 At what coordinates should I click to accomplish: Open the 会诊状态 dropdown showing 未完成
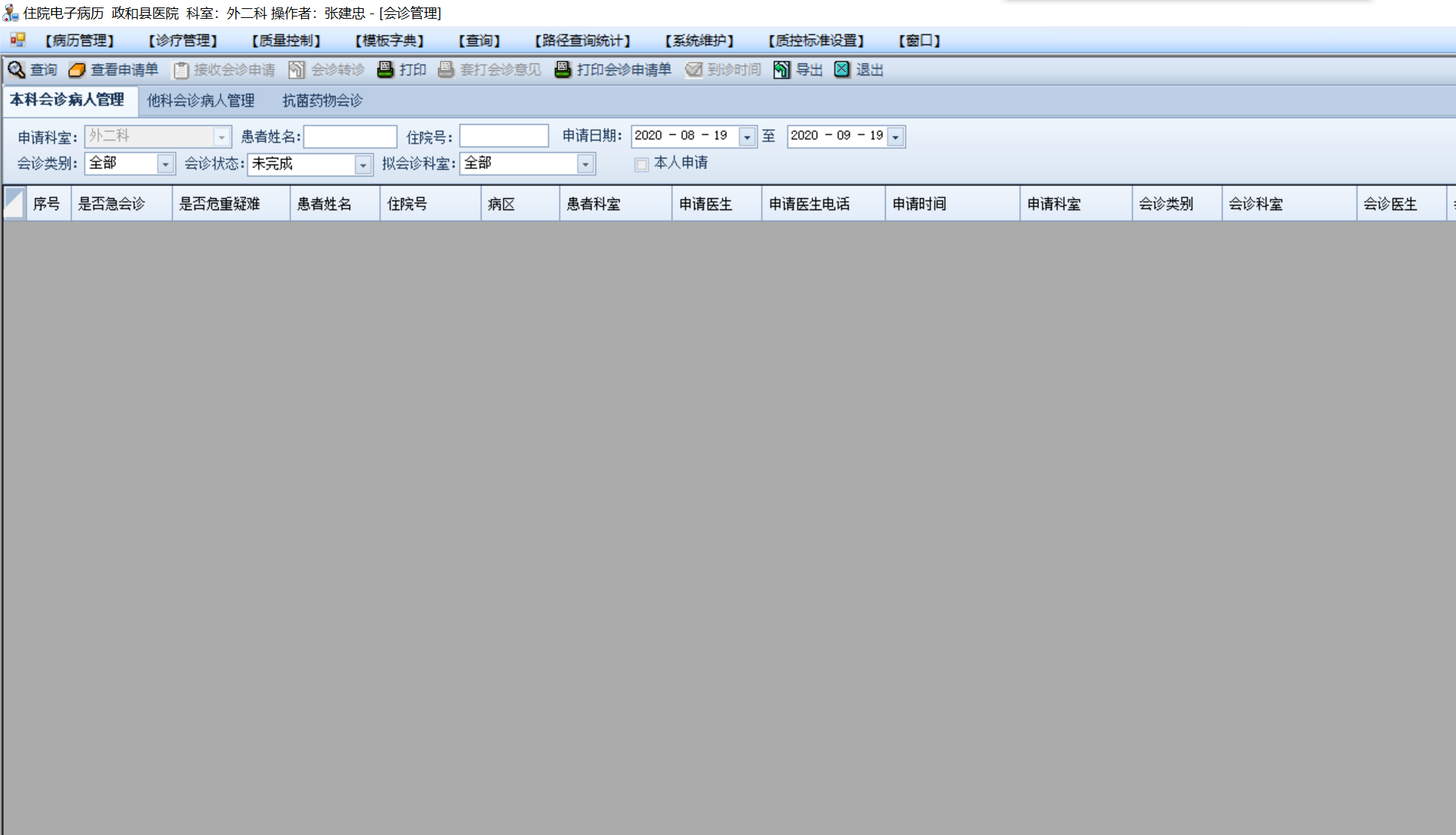(363, 164)
